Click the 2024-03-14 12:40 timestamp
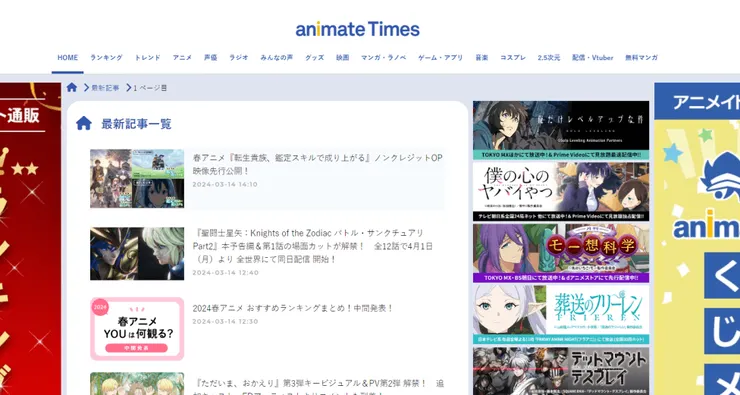The height and width of the screenshot is (395, 740). click(x=226, y=272)
